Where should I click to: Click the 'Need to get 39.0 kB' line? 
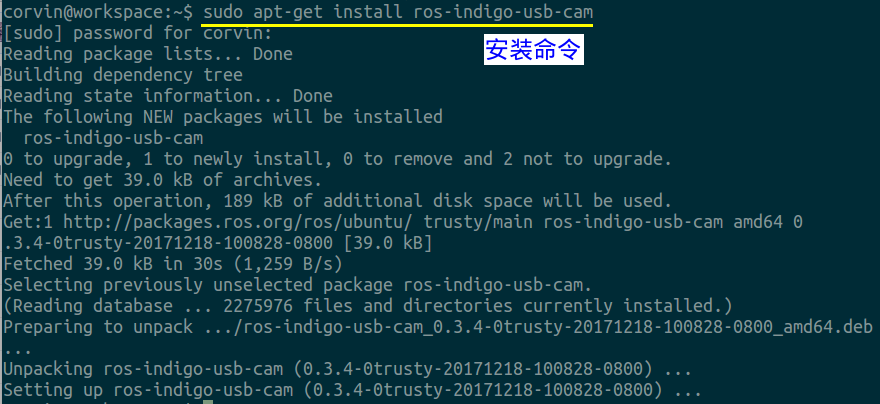163,180
